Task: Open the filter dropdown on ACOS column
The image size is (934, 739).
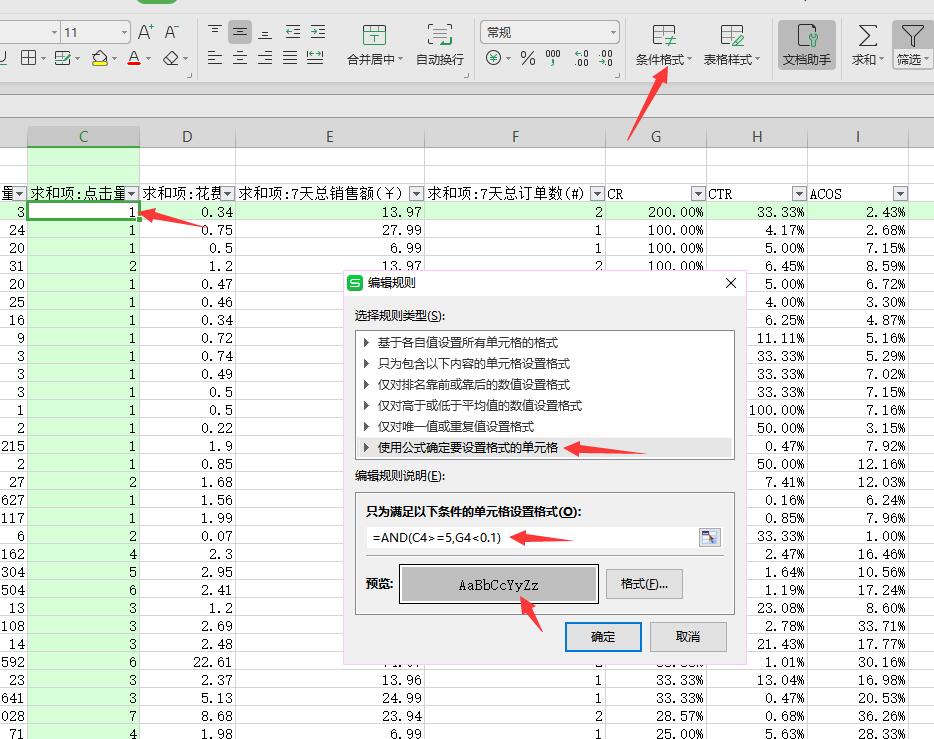Action: pyautogui.click(x=900, y=194)
